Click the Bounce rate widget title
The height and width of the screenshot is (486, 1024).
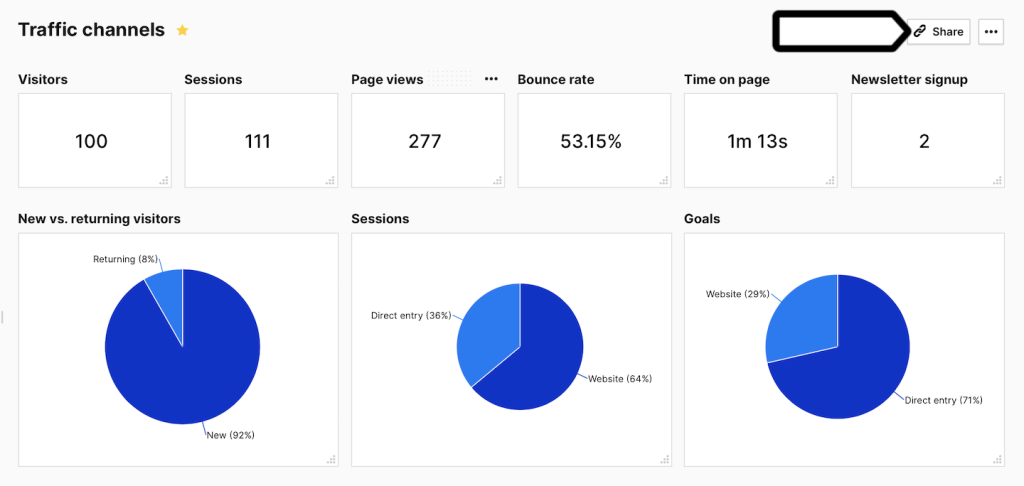point(556,80)
